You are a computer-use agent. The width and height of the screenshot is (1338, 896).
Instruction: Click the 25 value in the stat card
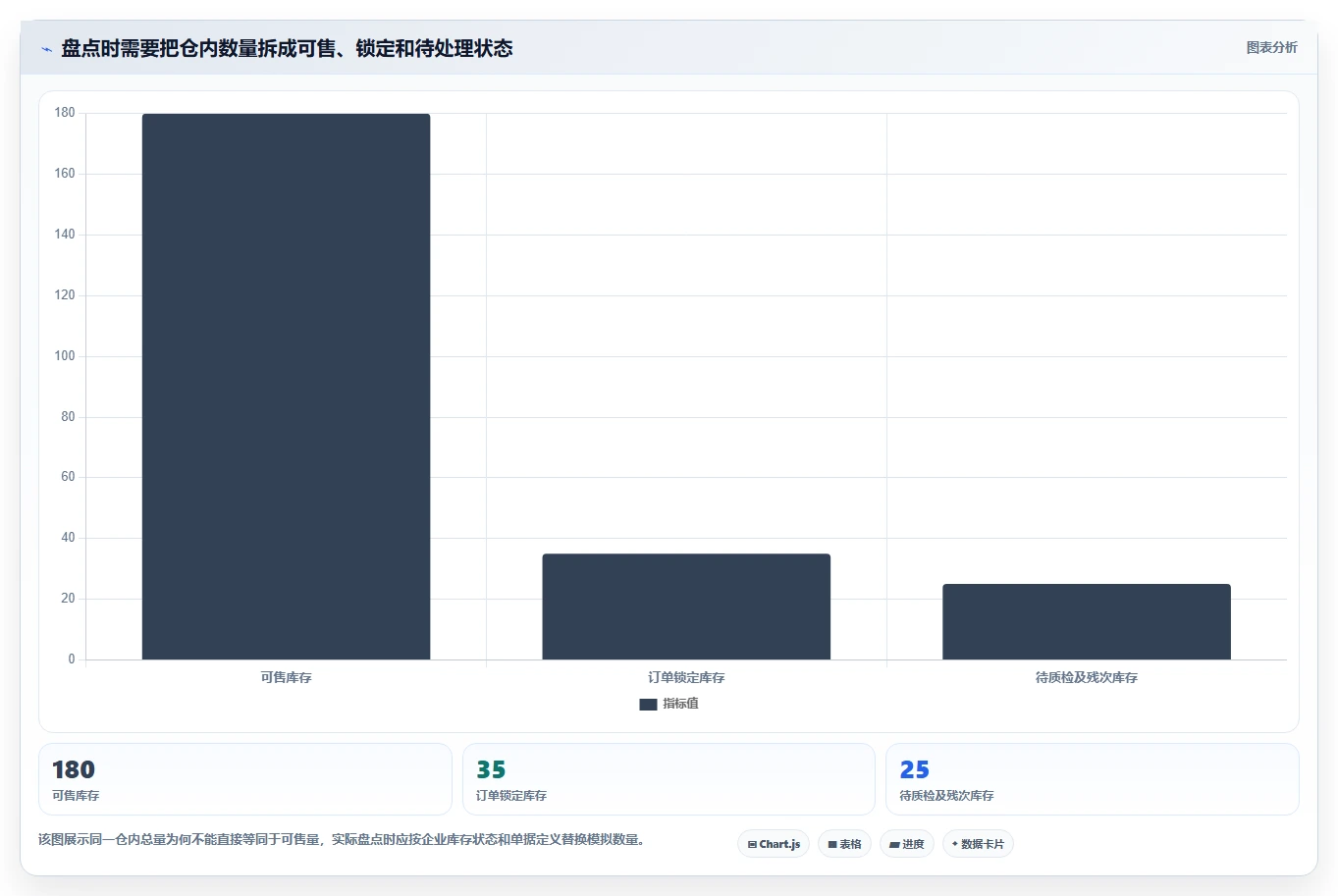tap(914, 769)
